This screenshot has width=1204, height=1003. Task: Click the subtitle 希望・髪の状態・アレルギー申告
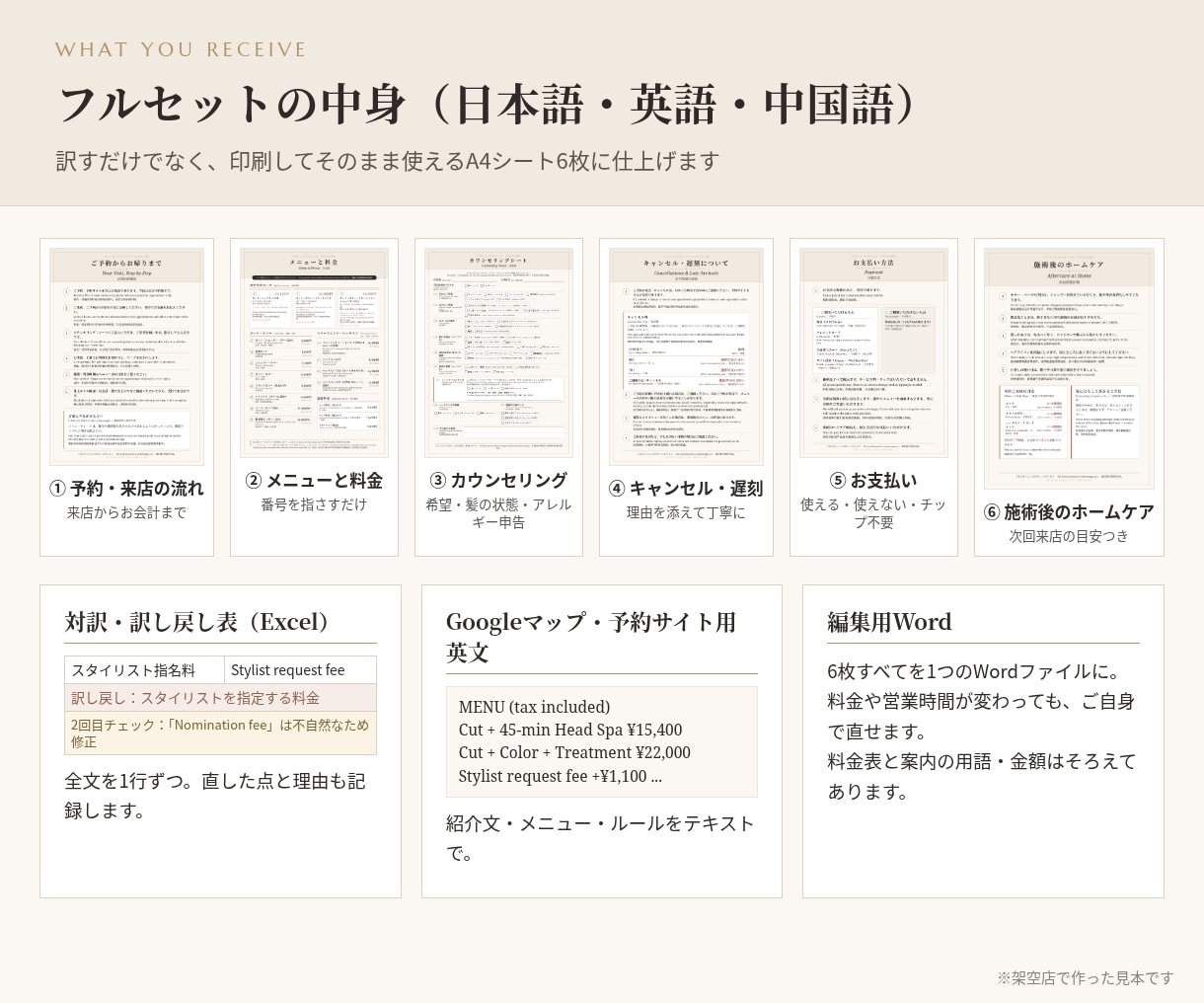(x=498, y=513)
